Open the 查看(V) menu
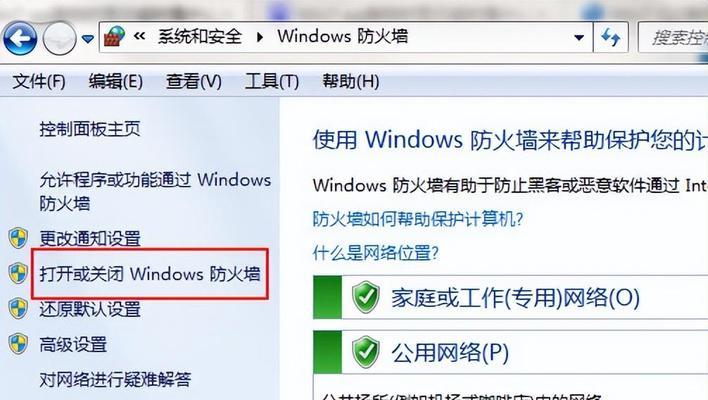708x400 pixels. [194, 82]
